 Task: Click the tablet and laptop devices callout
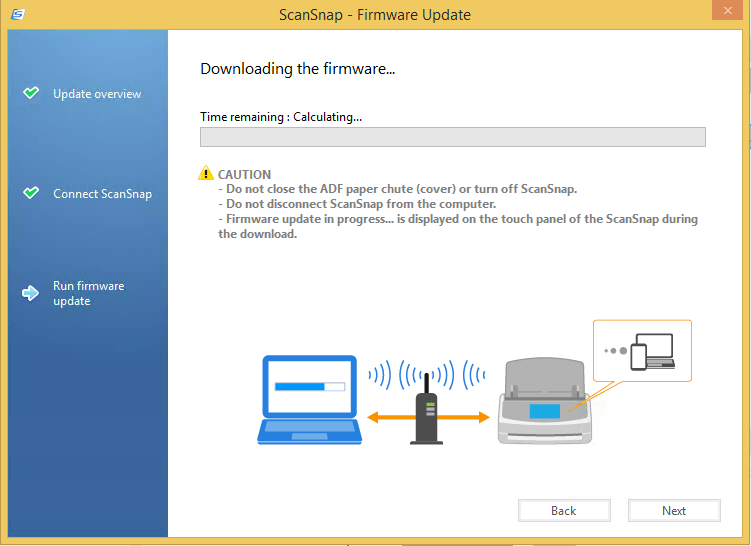[642, 350]
